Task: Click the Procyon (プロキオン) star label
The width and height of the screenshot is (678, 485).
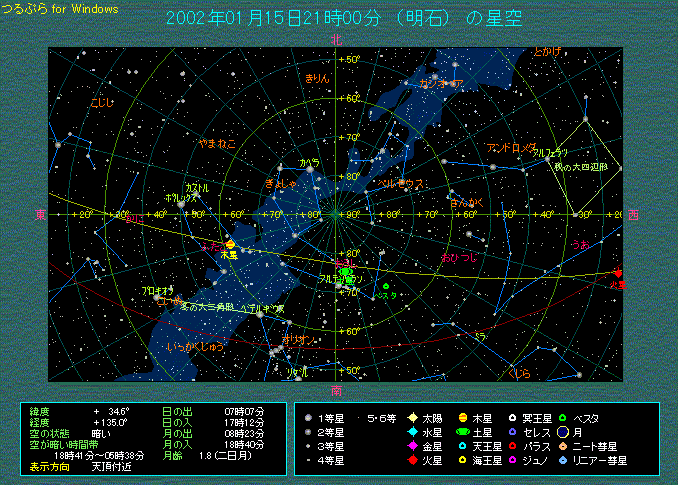Action: point(158,290)
